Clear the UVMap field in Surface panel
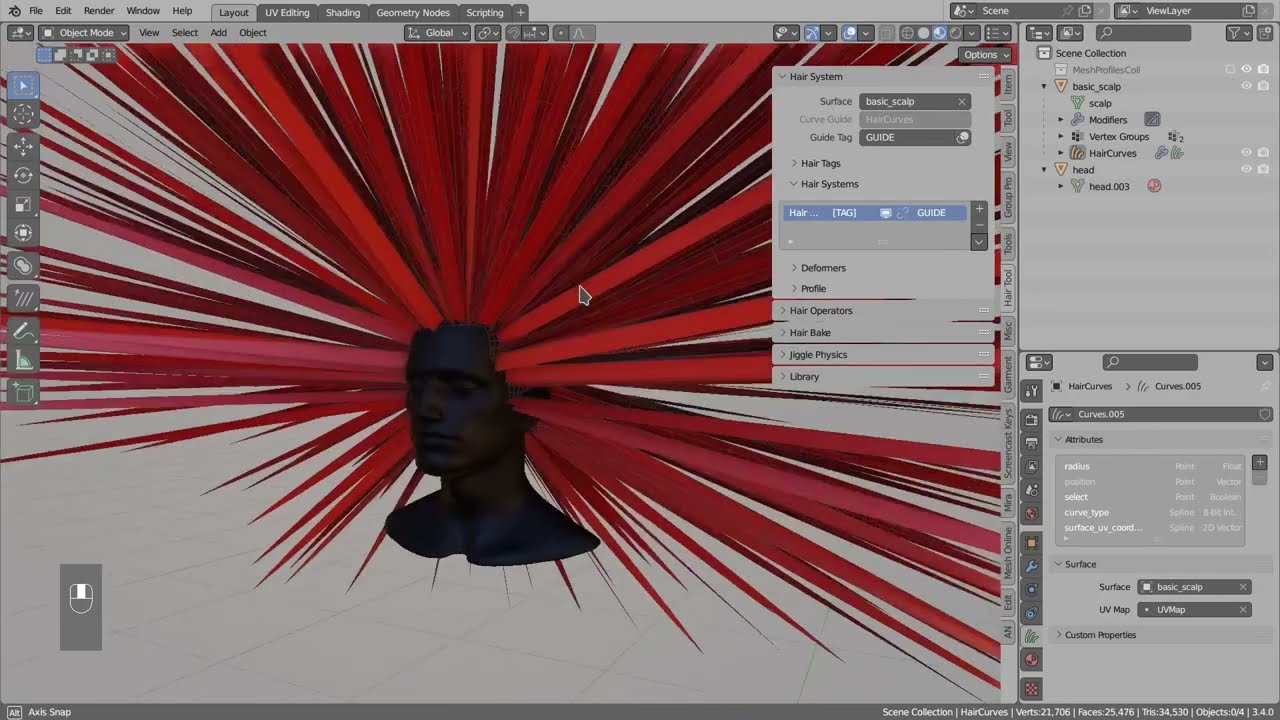1280x720 pixels. click(1243, 609)
